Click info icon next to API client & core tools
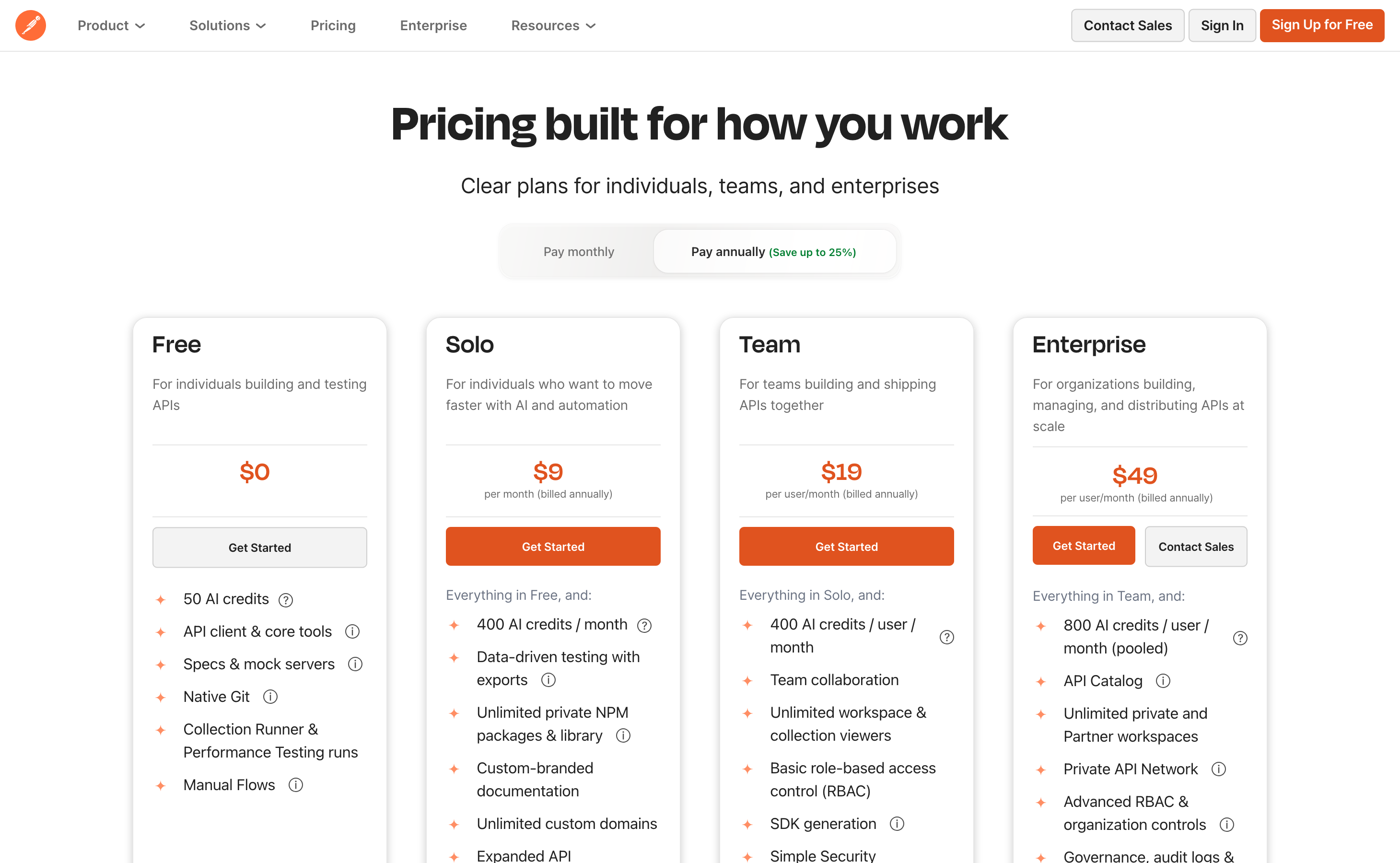Image resolution: width=1400 pixels, height=863 pixels. point(352,631)
